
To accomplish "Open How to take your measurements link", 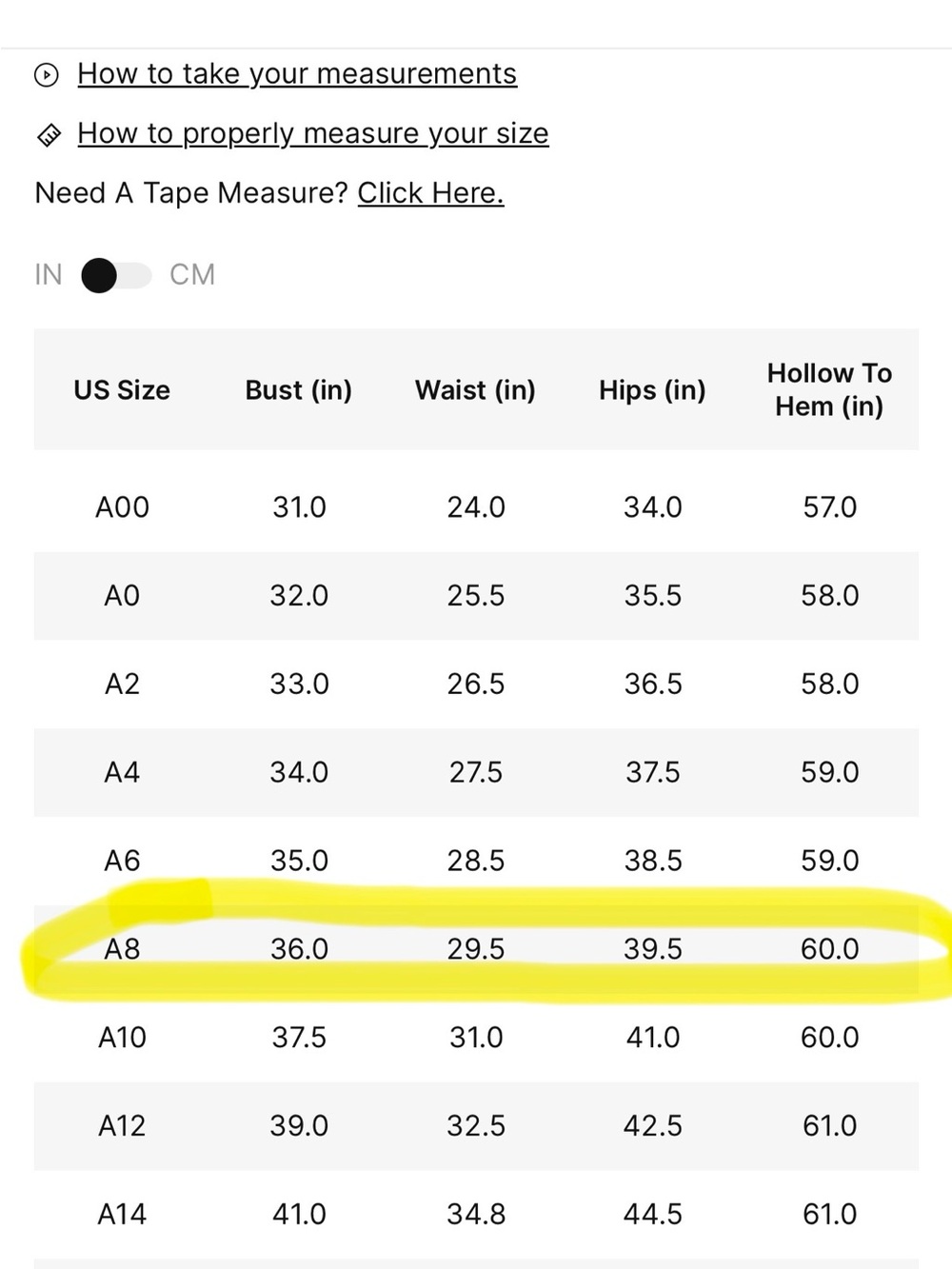I will 297,74.
